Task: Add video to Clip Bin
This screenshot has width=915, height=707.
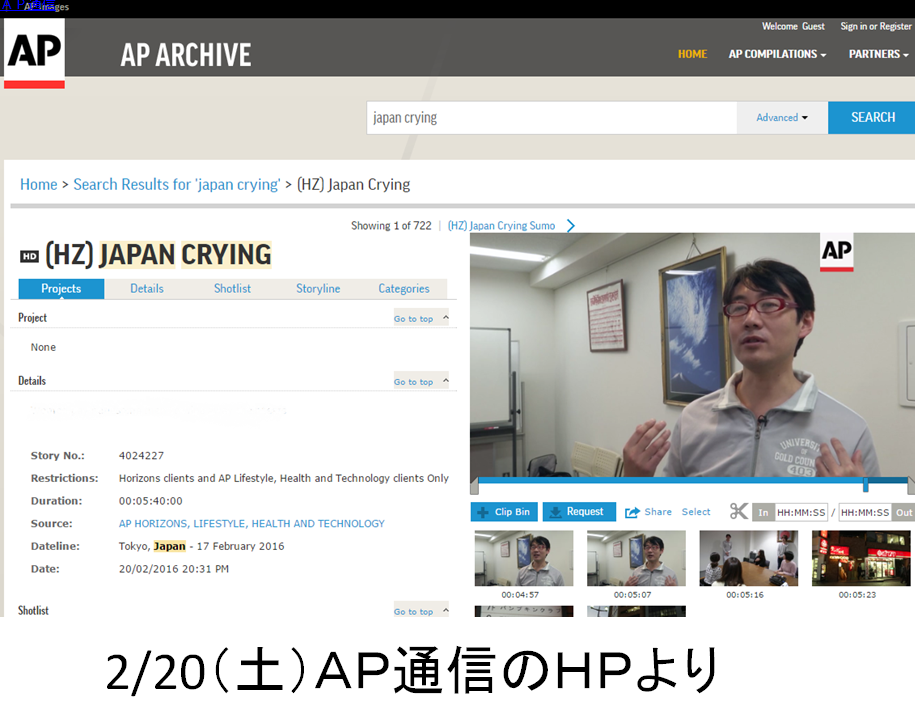Action: click(x=504, y=512)
